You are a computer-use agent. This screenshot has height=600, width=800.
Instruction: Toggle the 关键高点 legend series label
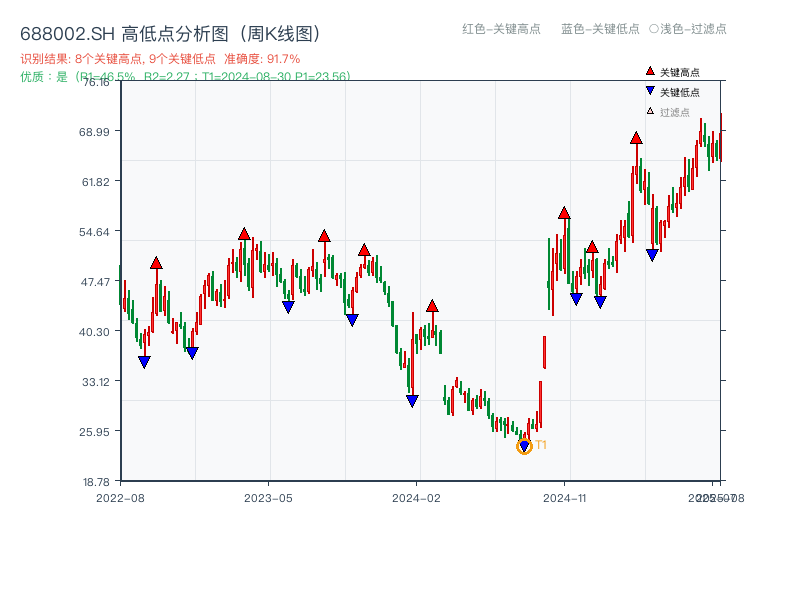tap(680, 72)
